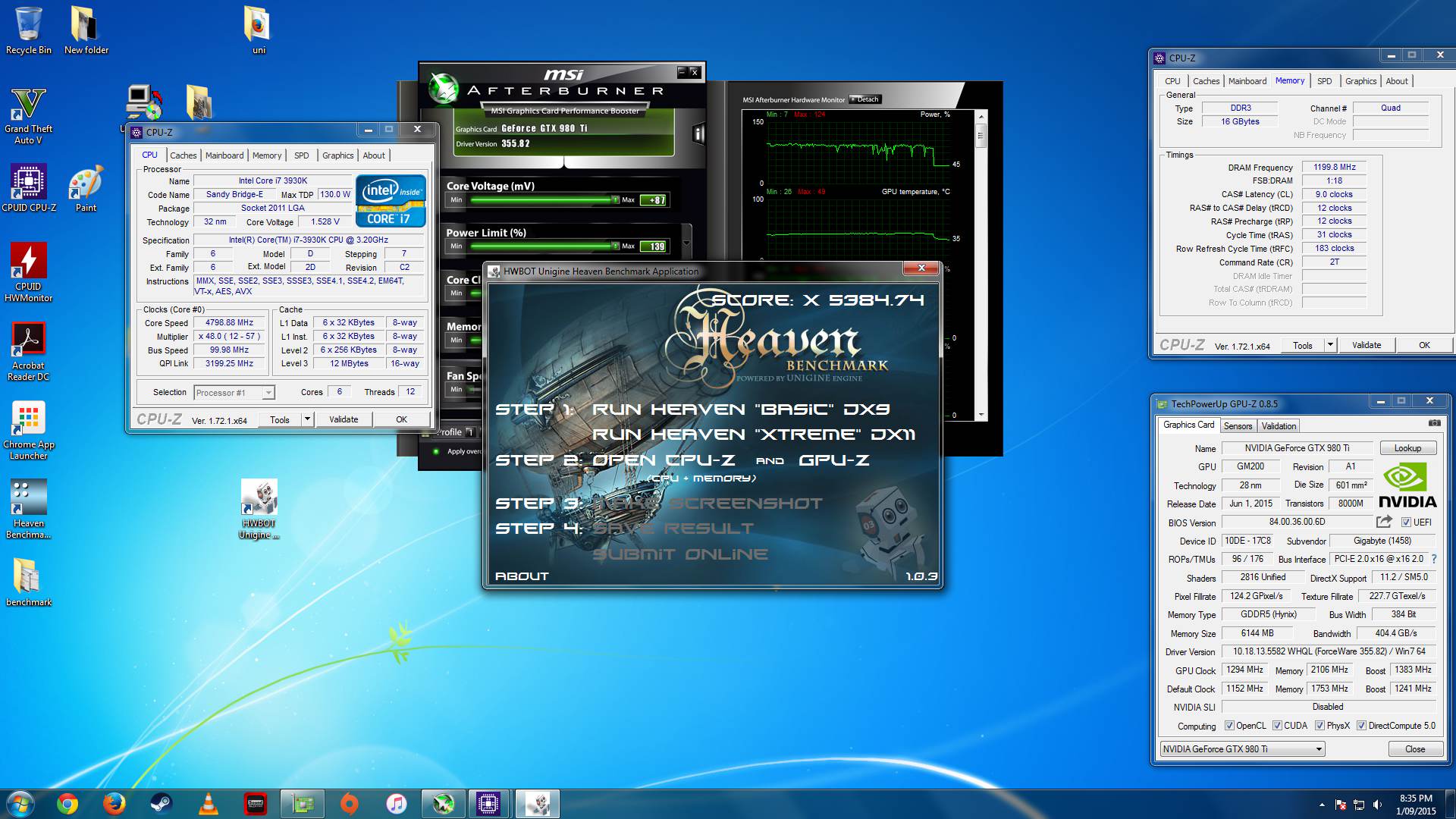The image size is (1456, 819).
Task: Open the Recycle Bin desktop icon
Action: 29,30
